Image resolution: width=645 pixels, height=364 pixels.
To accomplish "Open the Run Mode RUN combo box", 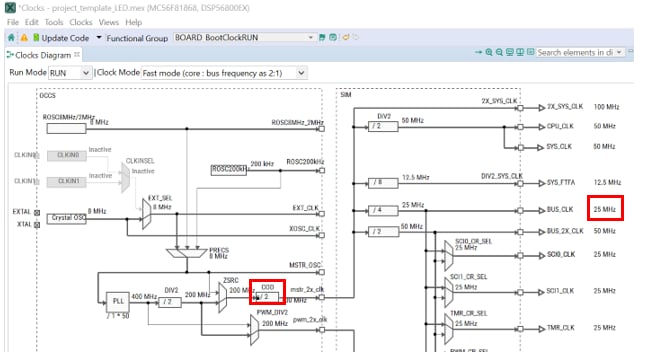I will [x=70, y=73].
